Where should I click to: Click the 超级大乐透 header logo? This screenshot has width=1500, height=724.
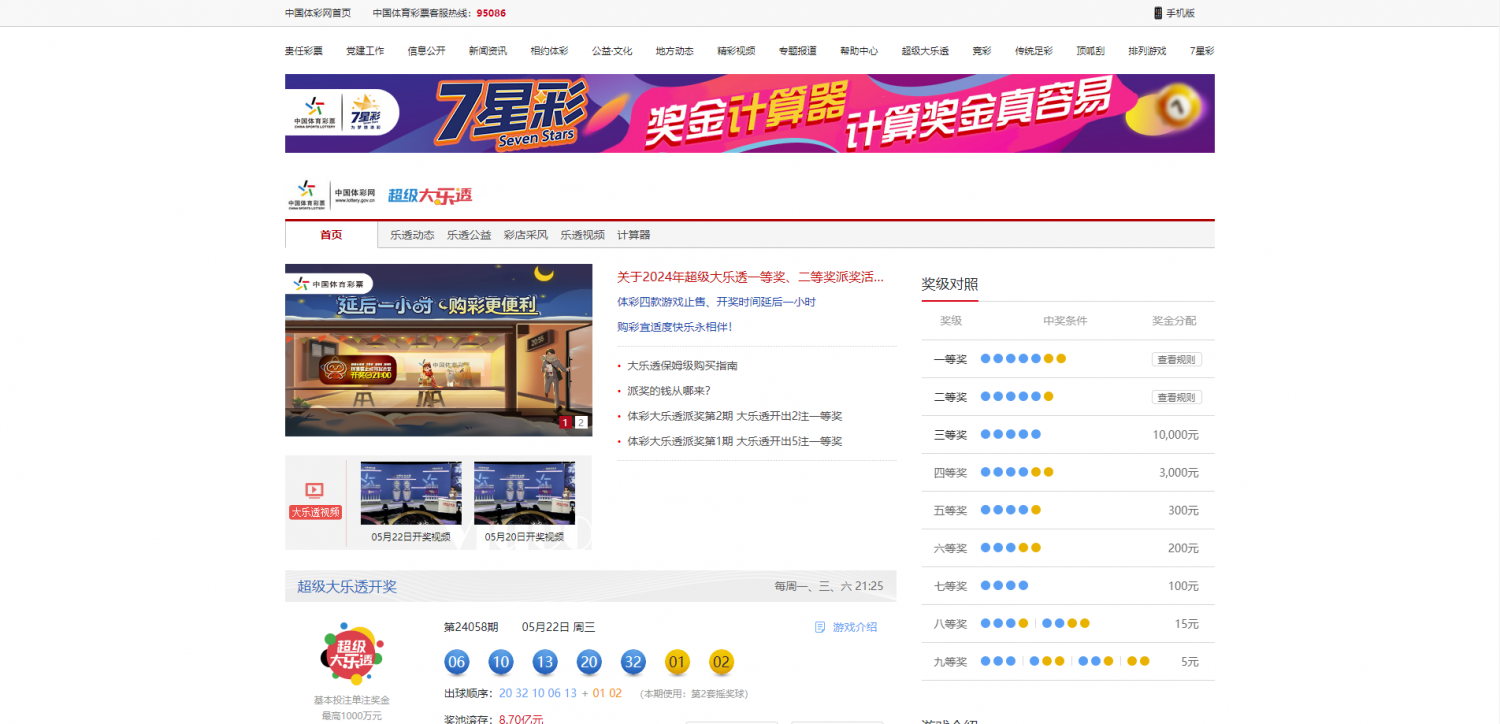[430, 196]
